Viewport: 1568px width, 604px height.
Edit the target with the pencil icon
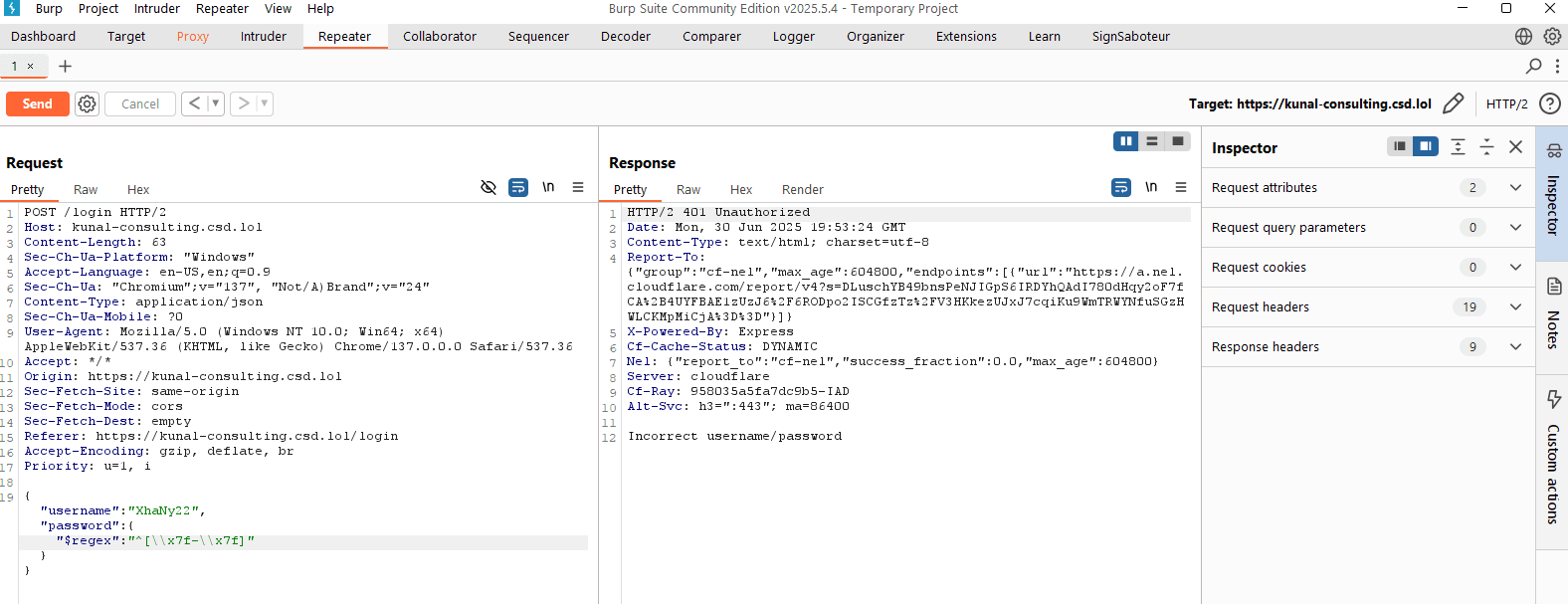pyautogui.click(x=1453, y=103)
